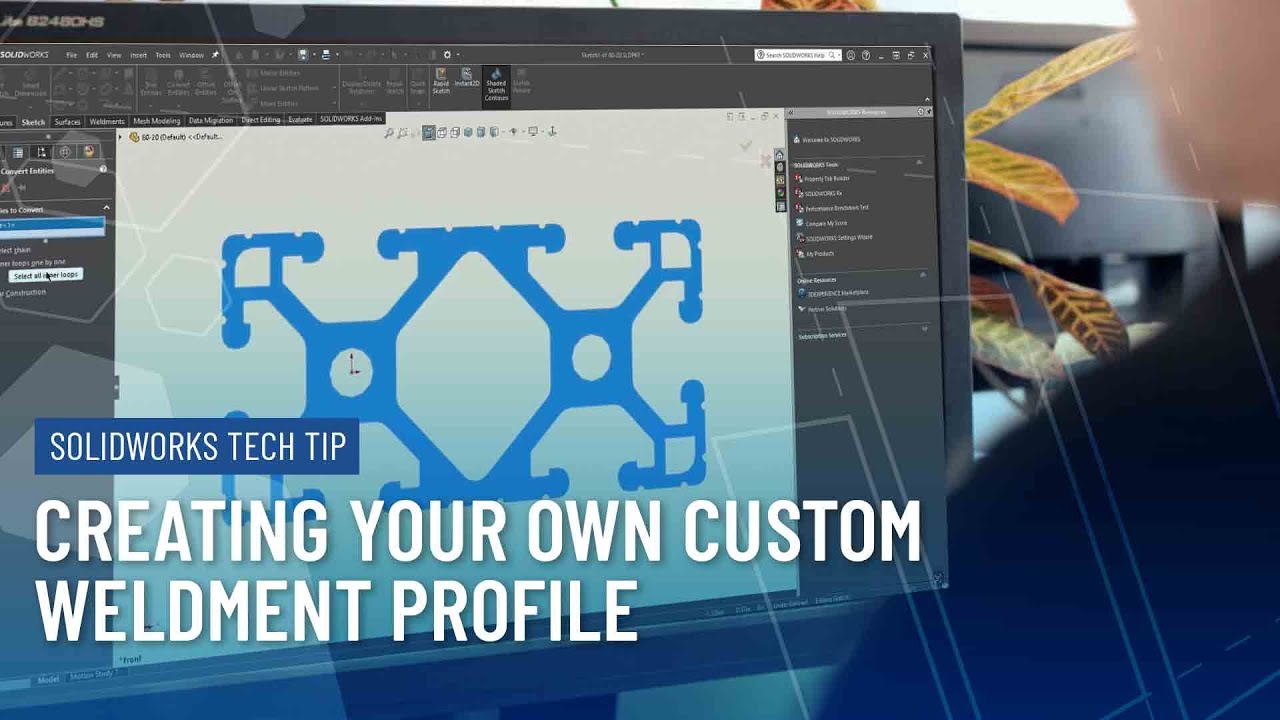1280x720 pixels.
Task: Open the ConfigurationManager tab icon
Action: coord(41,152)
